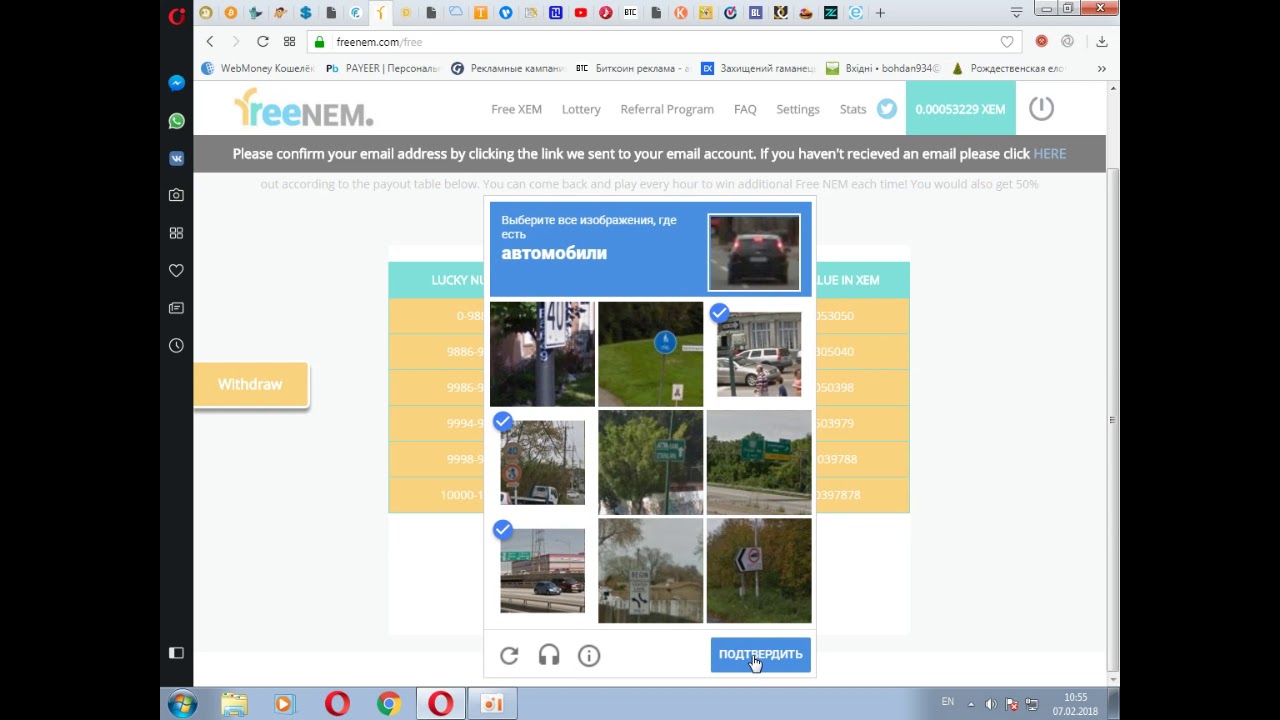Viewport: 1280px width, 720px height.
Task: Show hidden system tray icons arrow
Action: click(x=970, y=704)
